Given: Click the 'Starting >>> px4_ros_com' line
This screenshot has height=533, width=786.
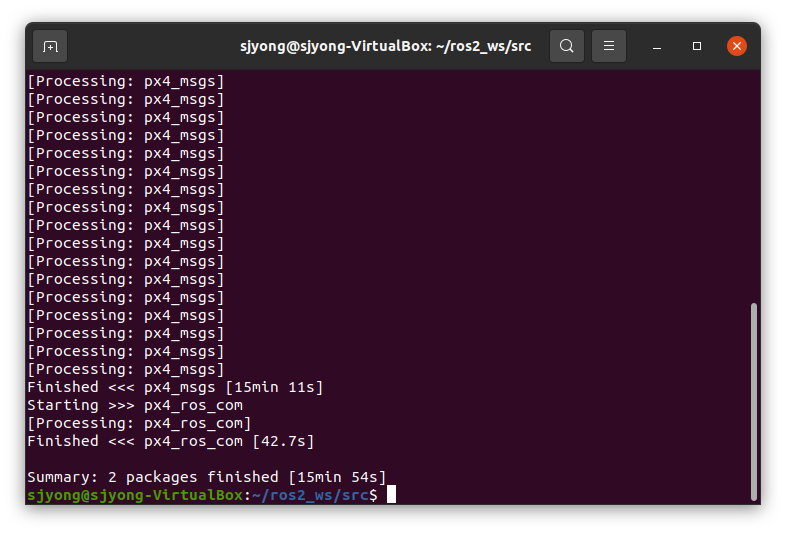Looking at the screenshot, I should point(135,405).
